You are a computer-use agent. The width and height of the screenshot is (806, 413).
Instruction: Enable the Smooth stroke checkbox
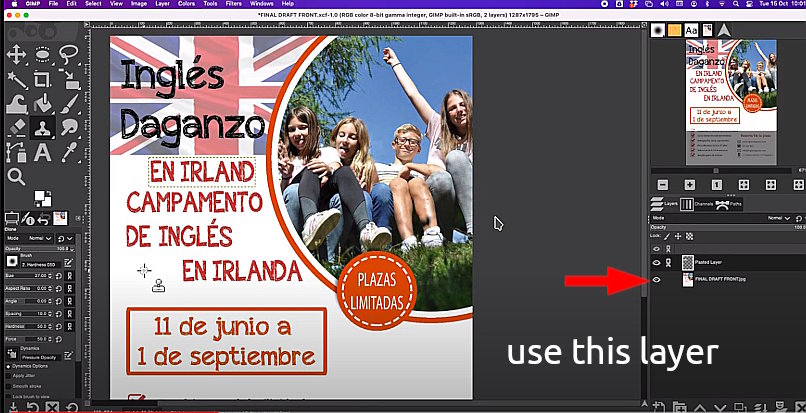pos(8,386)
